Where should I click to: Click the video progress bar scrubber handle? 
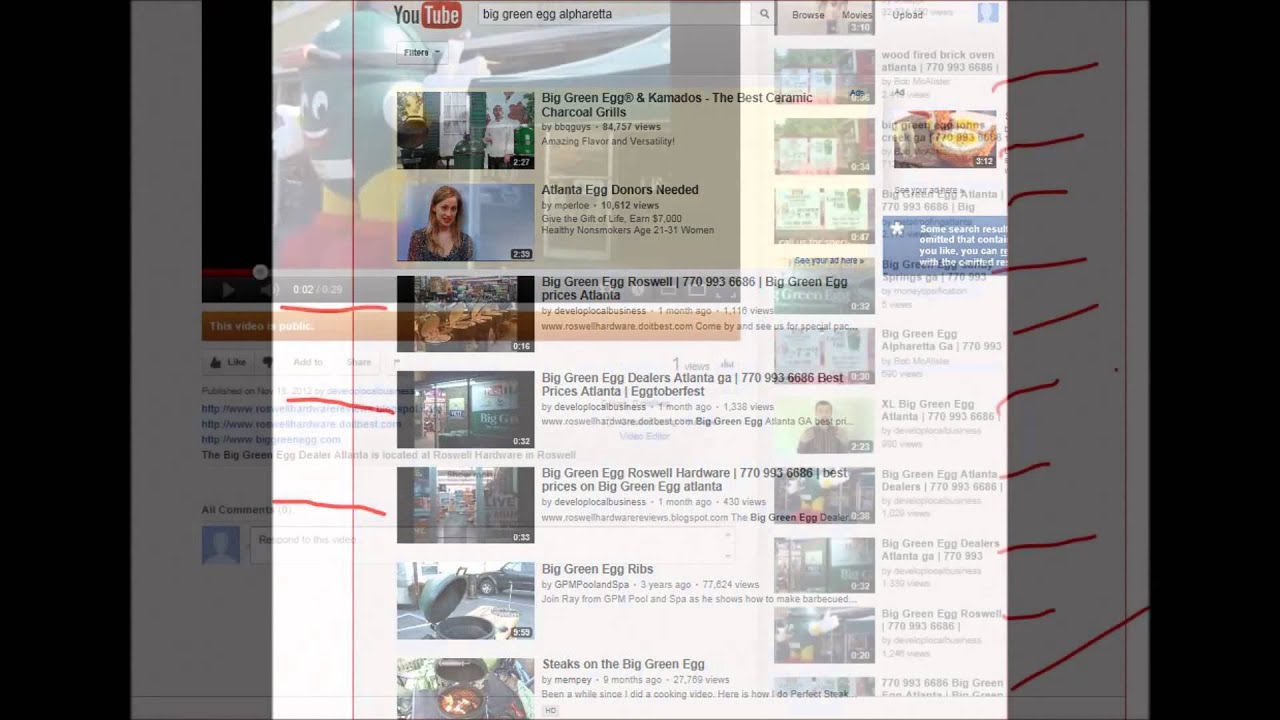coord(260,272)
